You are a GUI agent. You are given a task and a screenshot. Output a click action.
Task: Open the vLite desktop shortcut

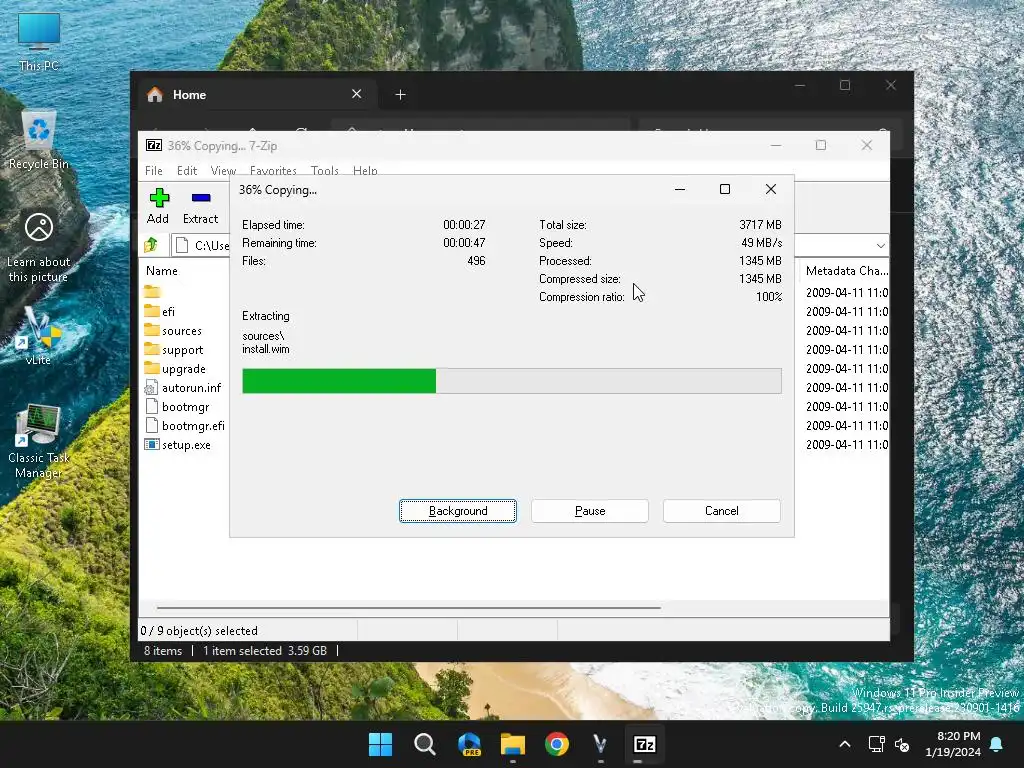[x=38, y=336]
